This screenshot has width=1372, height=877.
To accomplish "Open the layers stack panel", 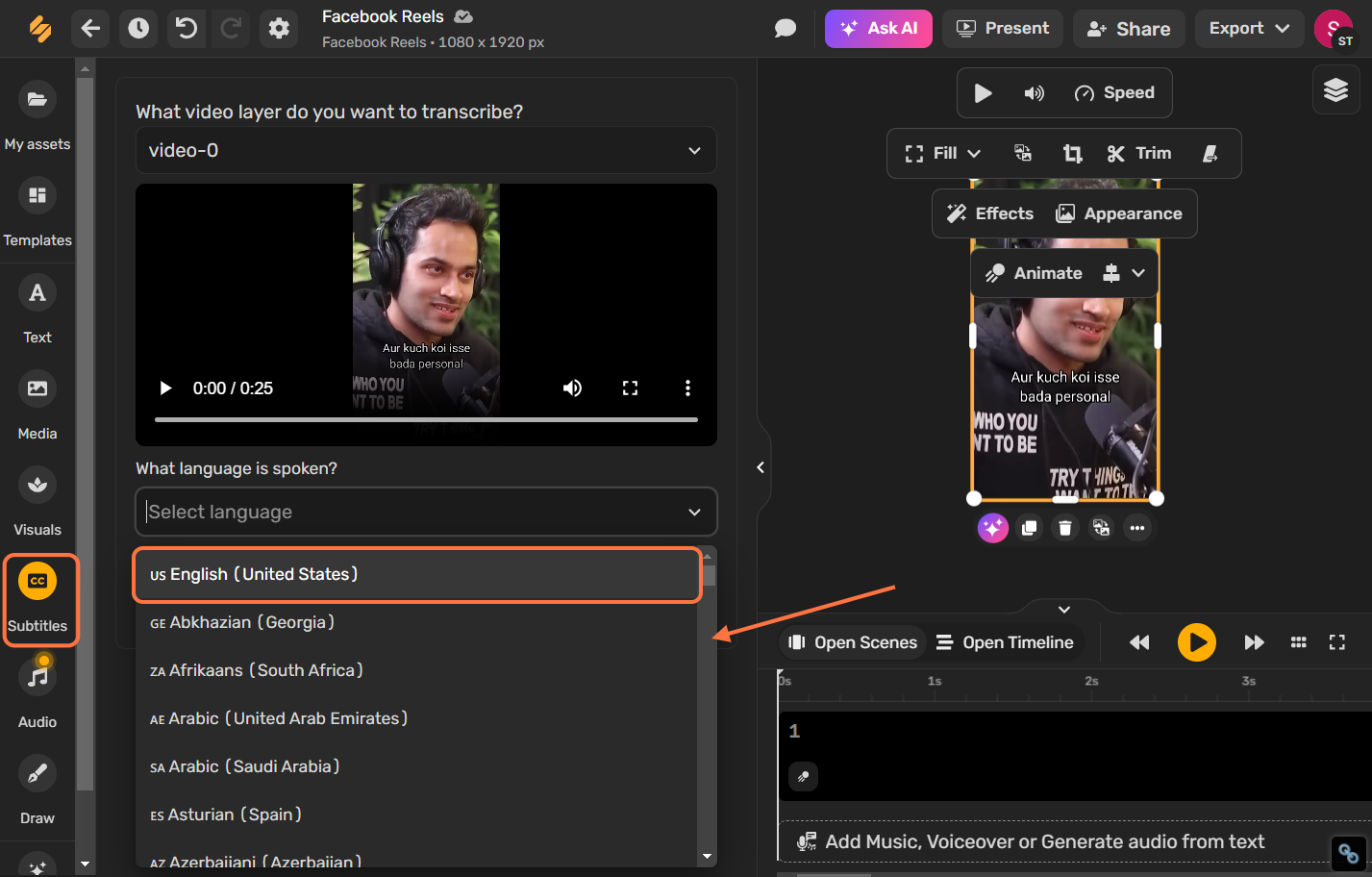I will [1336, 90].
